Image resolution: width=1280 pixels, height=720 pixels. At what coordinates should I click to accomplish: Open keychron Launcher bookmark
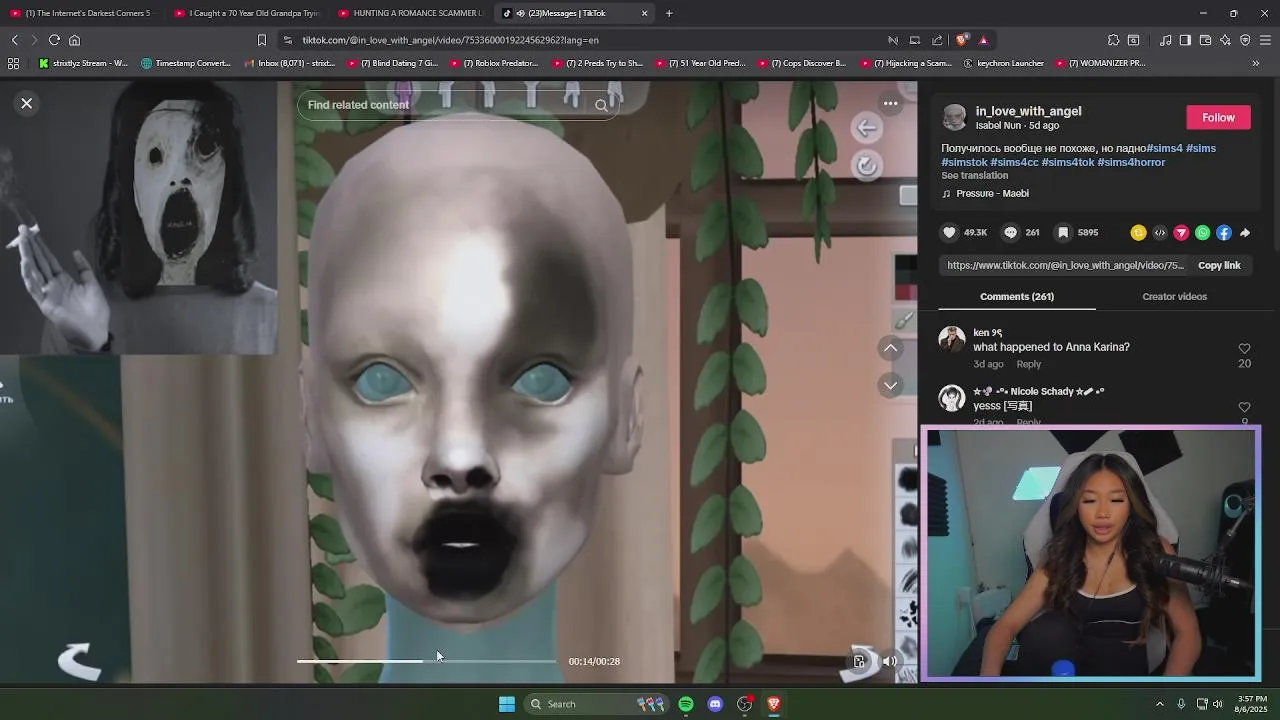[1003, 63]
